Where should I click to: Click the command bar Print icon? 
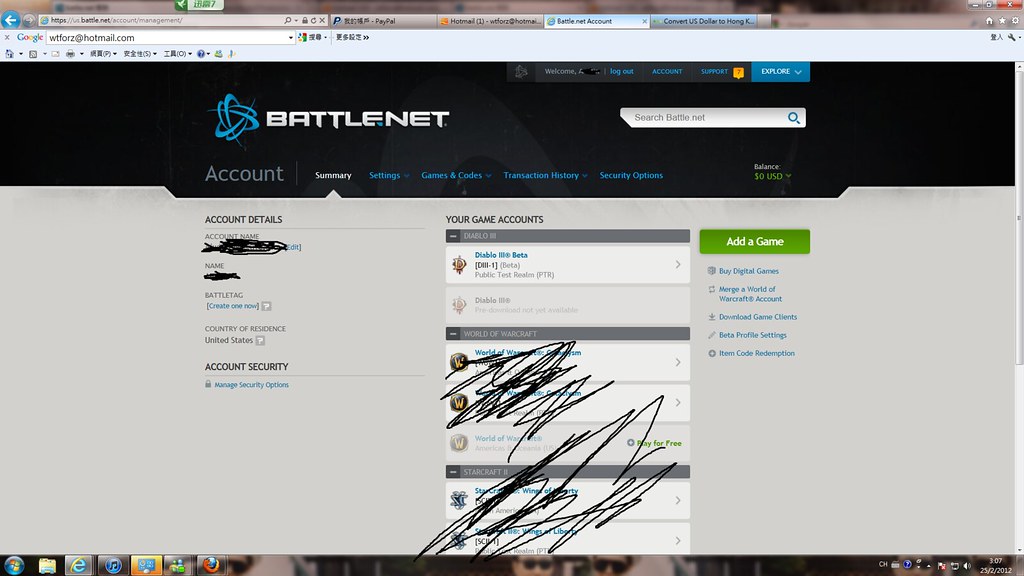pyautogui.click(x=71, y=54)
